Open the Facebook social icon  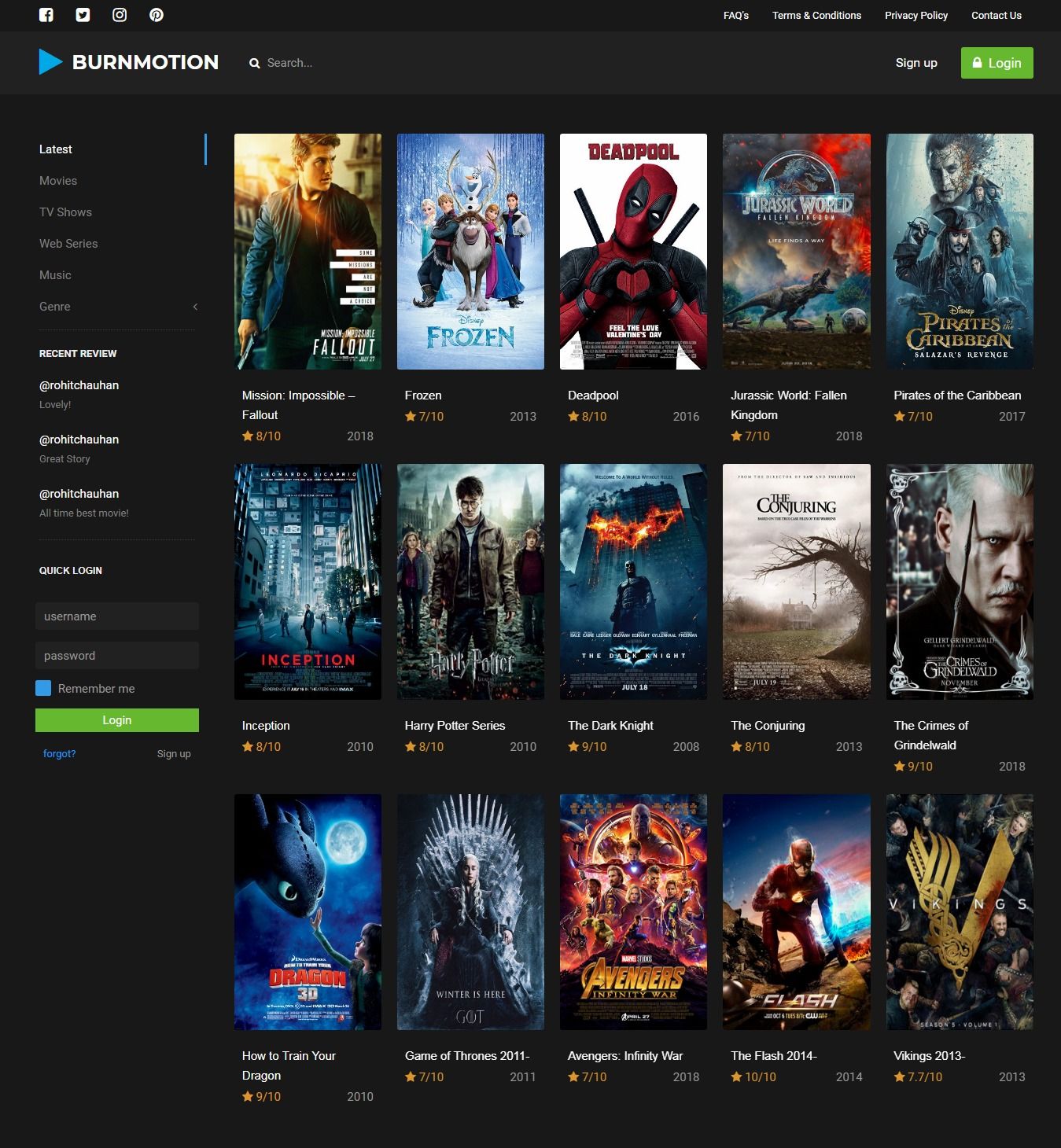46,15
